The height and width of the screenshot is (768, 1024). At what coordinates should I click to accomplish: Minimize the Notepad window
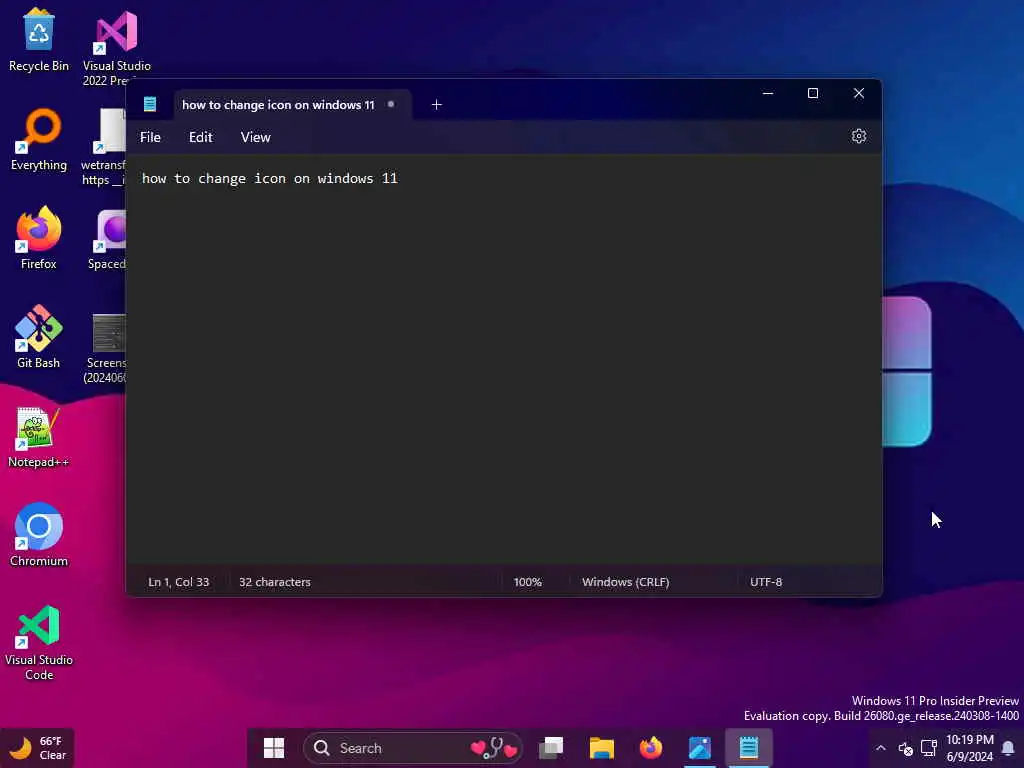point(768,93)
